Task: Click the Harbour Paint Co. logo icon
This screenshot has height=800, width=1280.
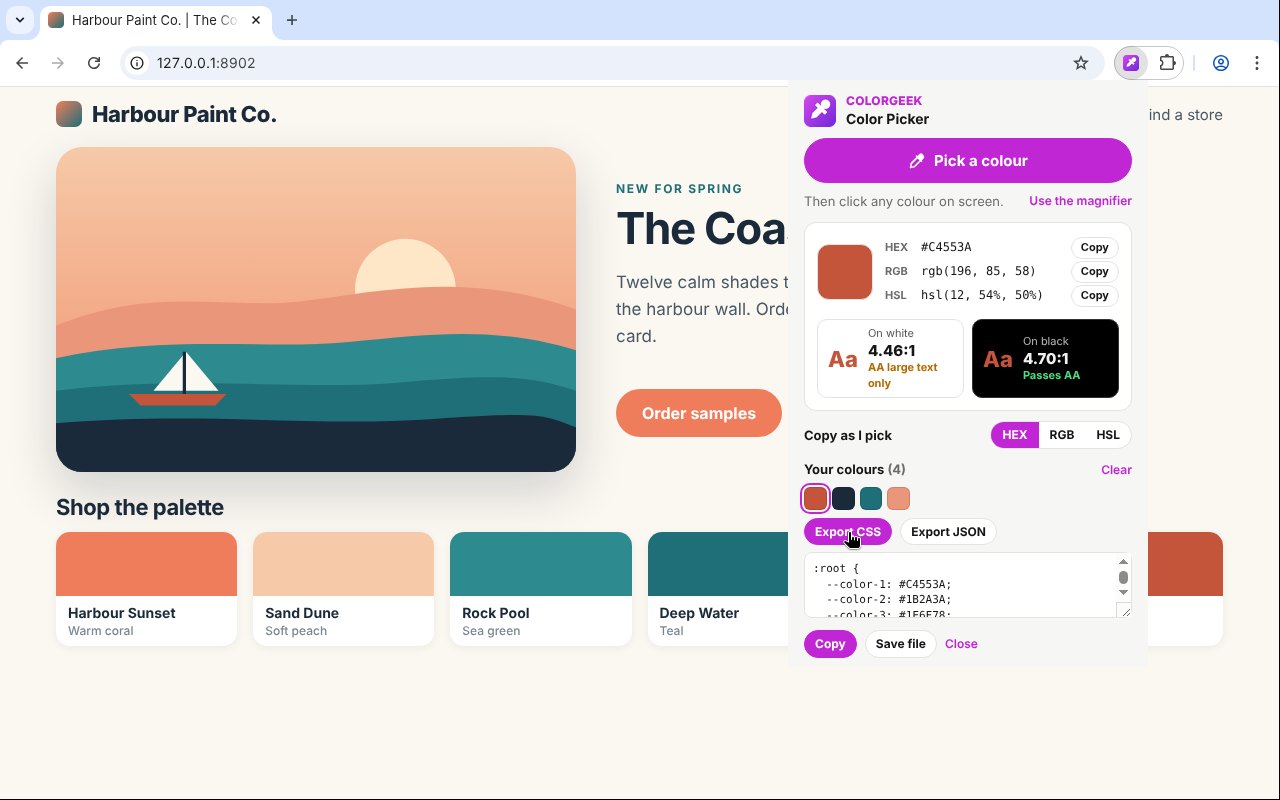Action: point(69,114)
